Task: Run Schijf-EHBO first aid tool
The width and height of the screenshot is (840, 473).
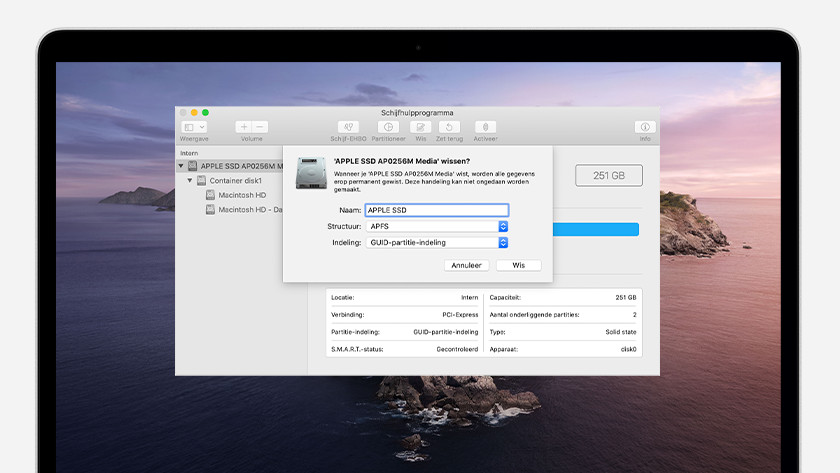Action: pyautogui.click(x=348, y=127)
